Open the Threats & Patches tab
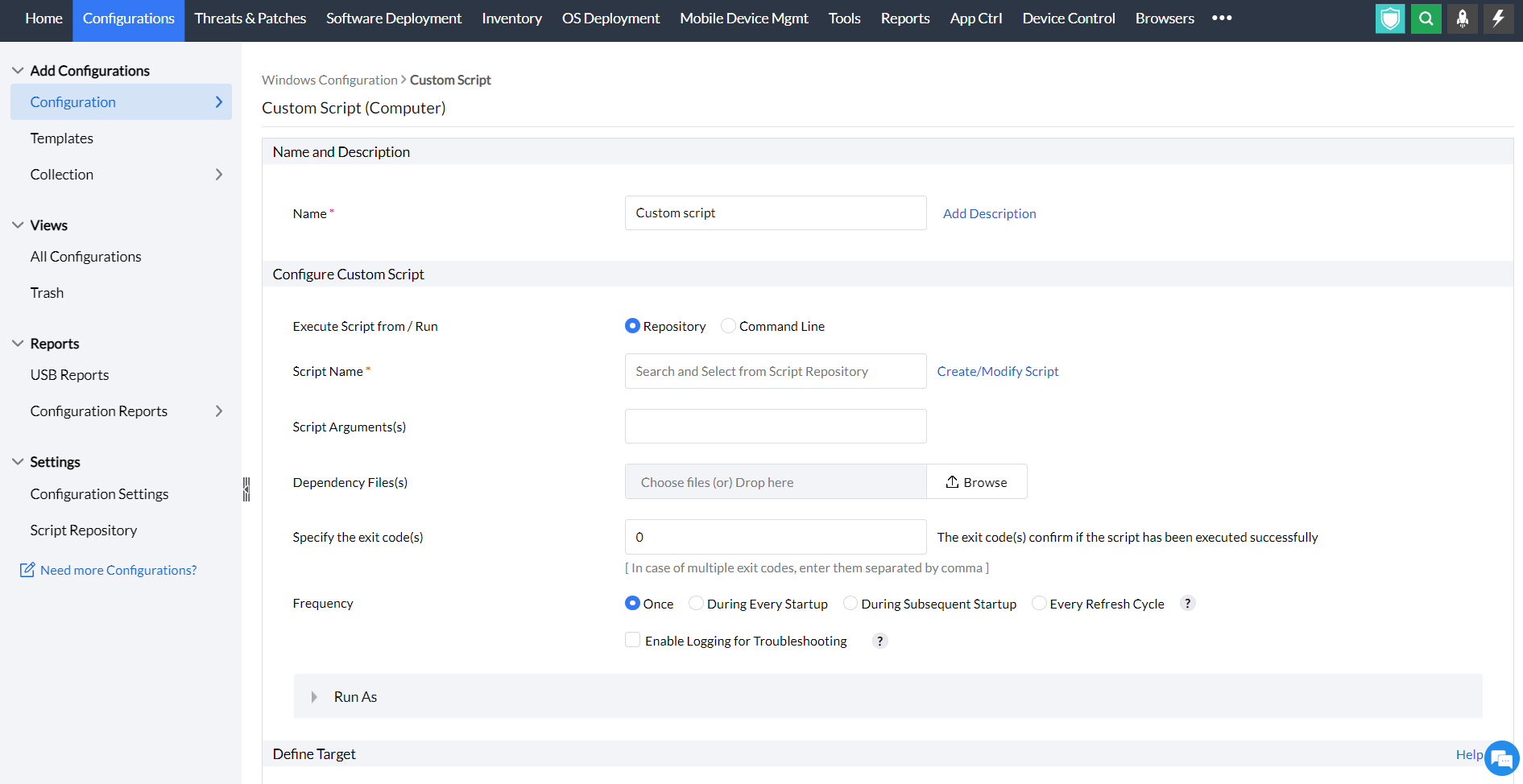 coord(250,19)
